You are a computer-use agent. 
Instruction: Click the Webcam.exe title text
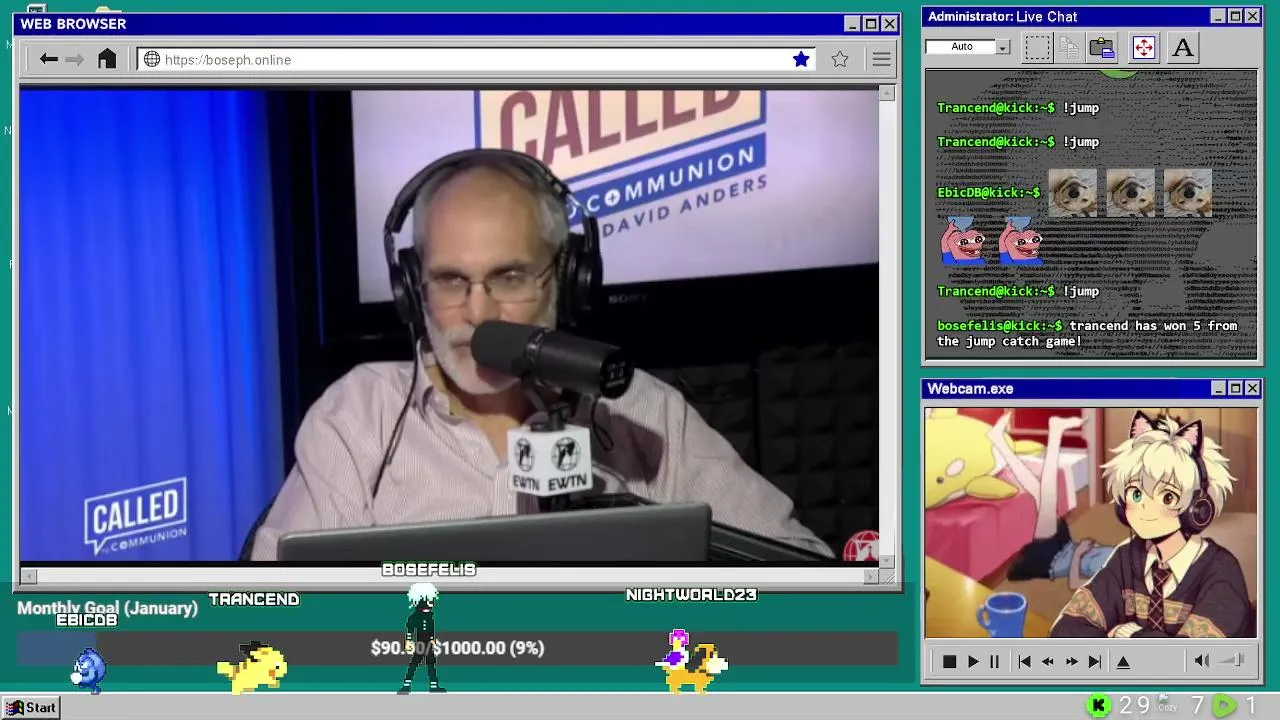click(x=970, y=388)
